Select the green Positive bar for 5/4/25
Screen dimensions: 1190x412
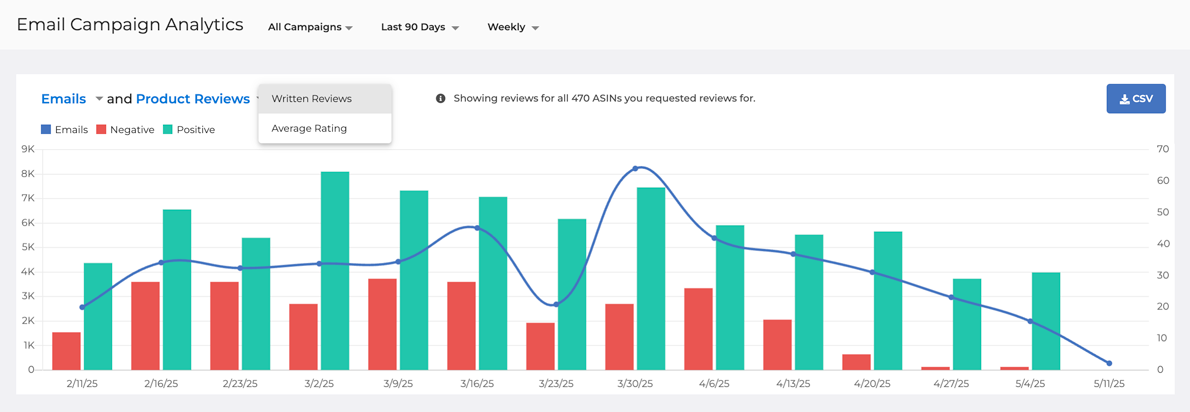coord(1046,320)
